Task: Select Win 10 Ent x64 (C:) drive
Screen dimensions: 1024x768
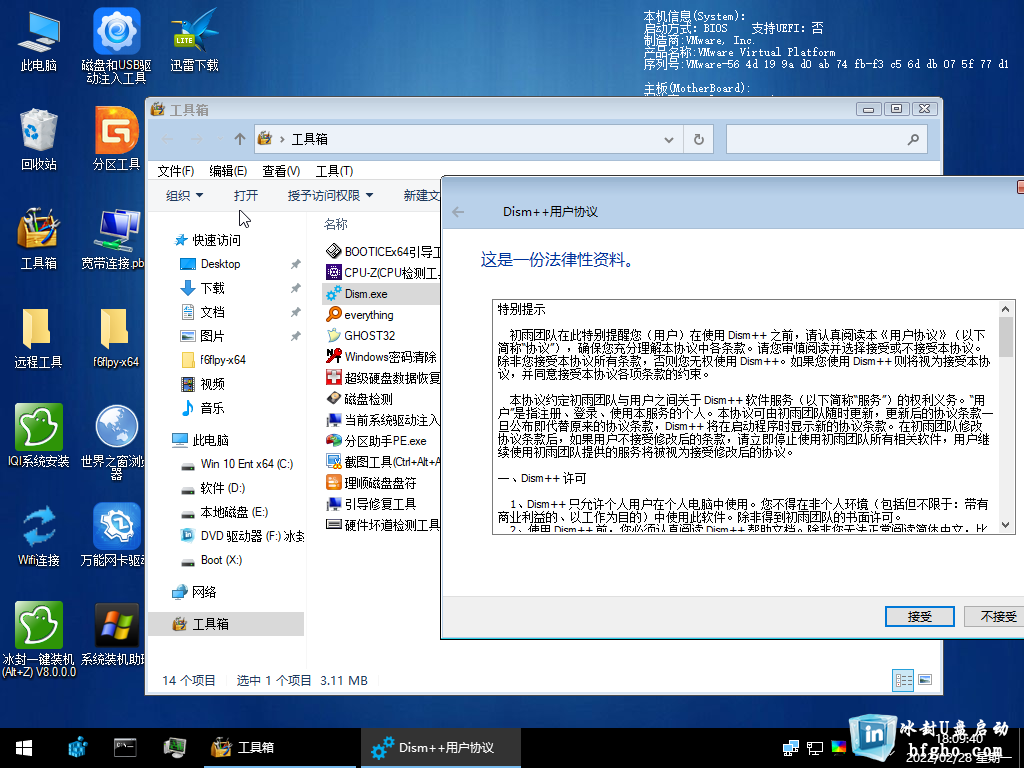Action: 238,464
